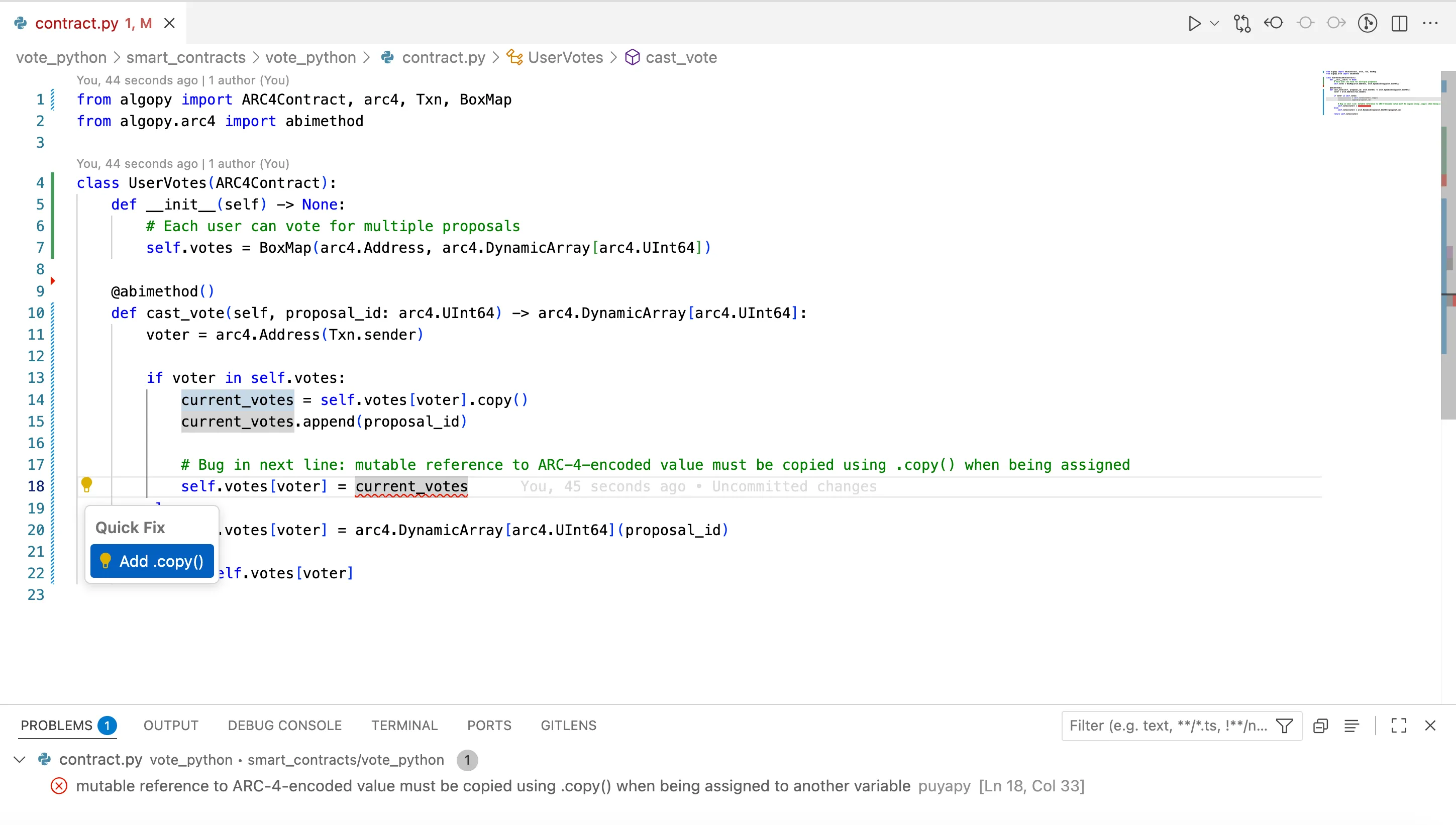Click the problems filter input field

tap(1167, 726)
